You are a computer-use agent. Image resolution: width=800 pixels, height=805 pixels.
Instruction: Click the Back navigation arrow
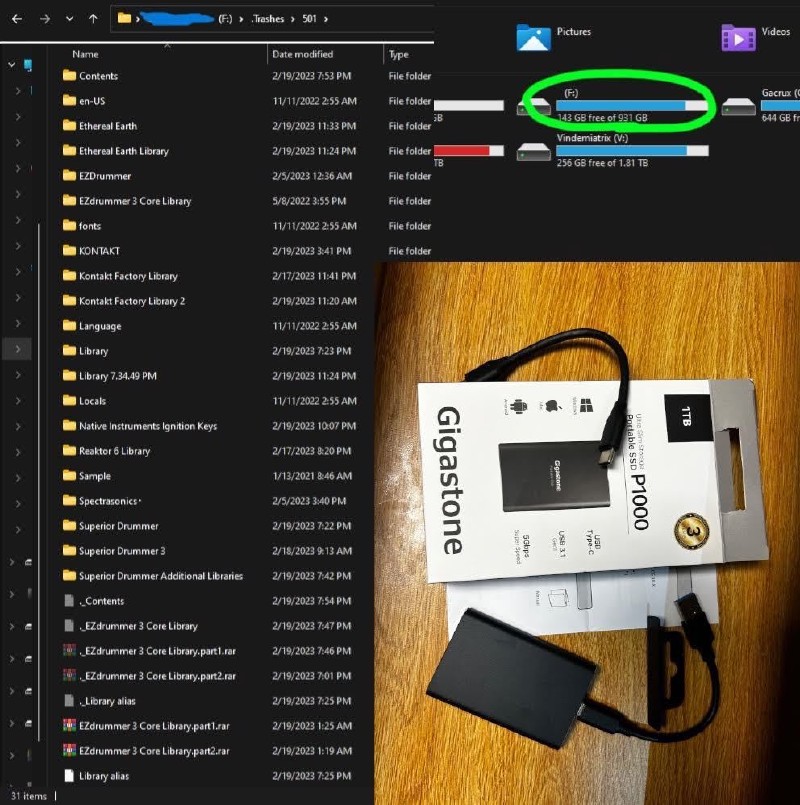[x=16, y=18]
